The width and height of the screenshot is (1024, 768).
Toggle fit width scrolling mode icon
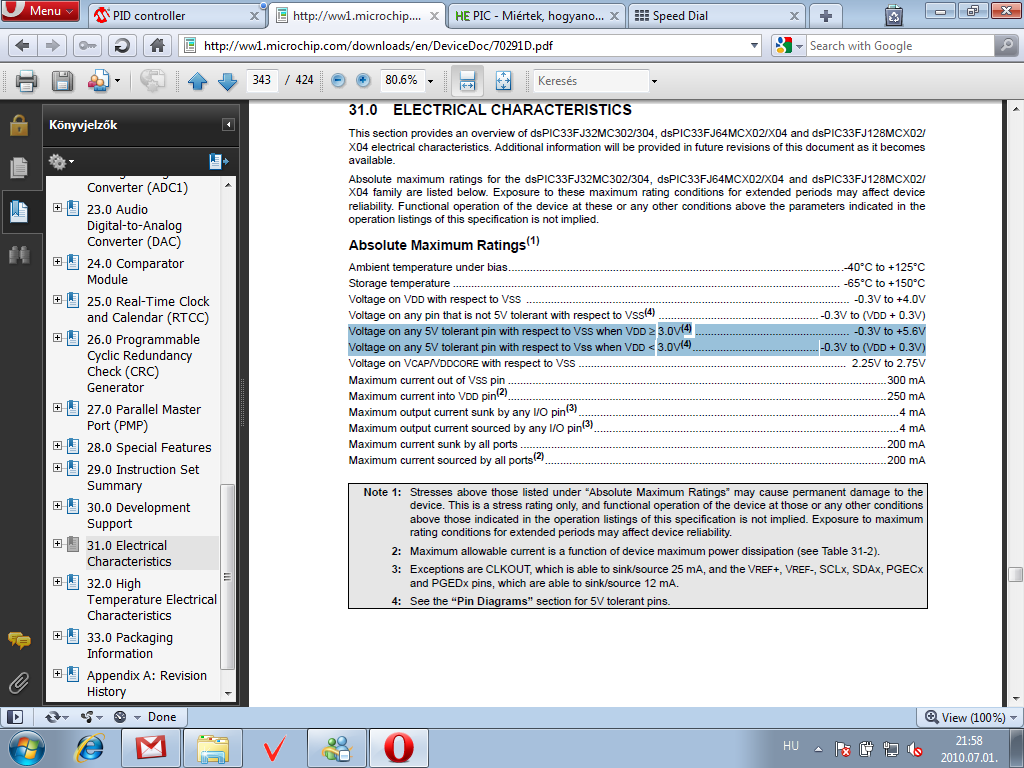tap(468, 81)
